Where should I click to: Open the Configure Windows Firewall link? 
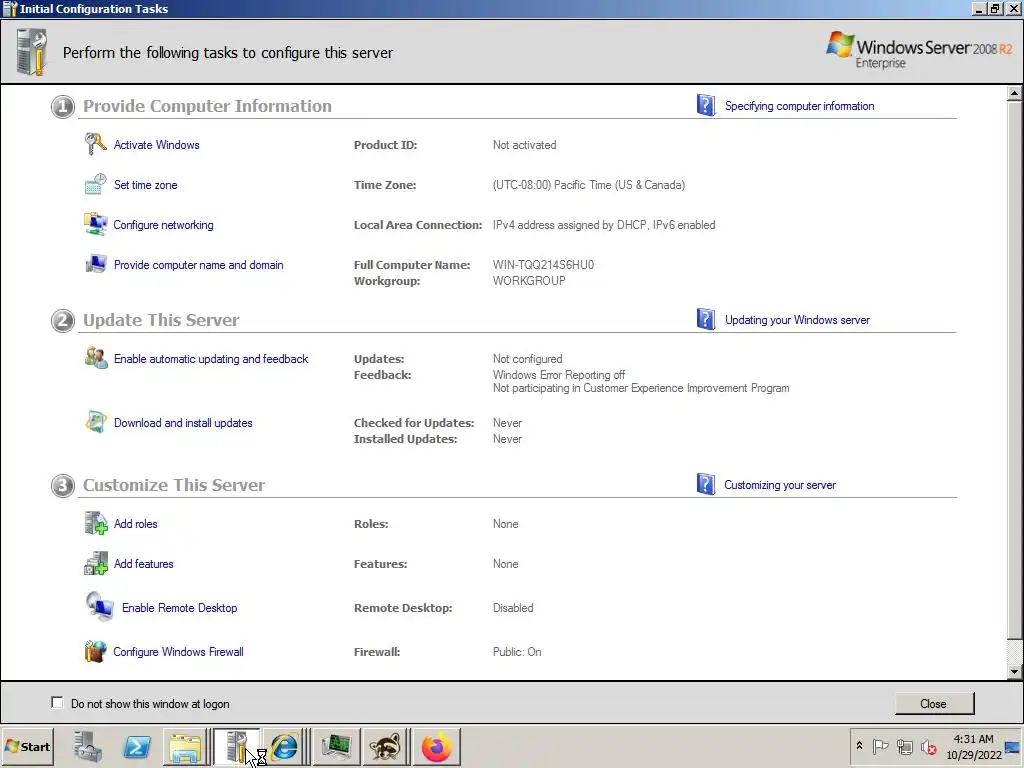(178, 652)
